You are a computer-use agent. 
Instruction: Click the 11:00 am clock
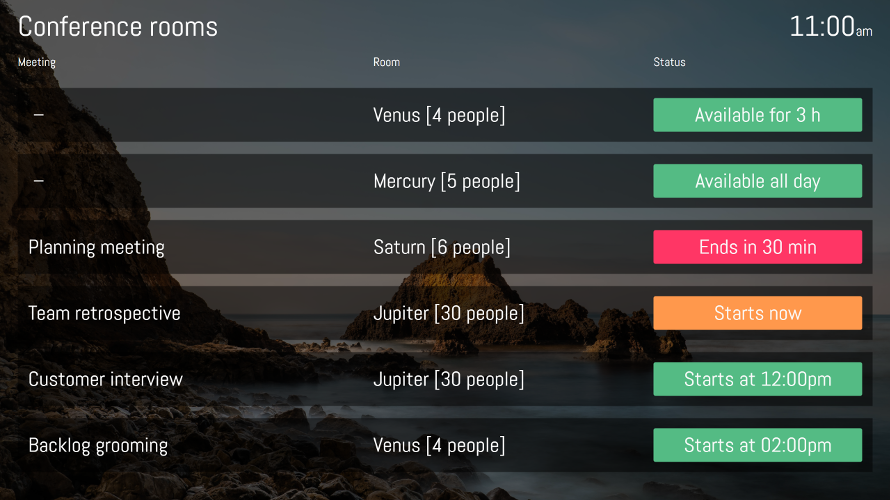coord(830,27)
